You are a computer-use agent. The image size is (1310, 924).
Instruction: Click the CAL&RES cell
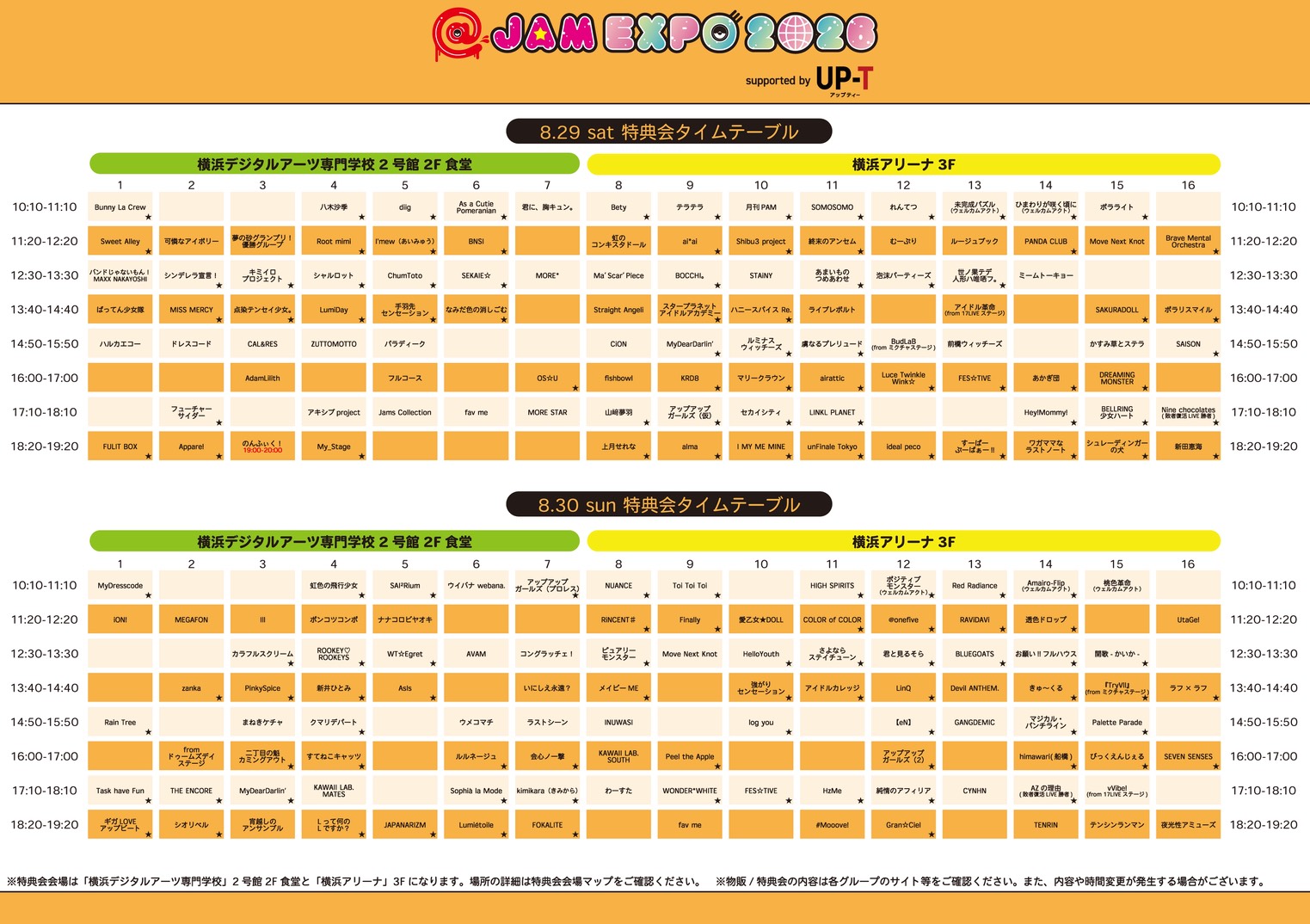click(x=262, y=344)
